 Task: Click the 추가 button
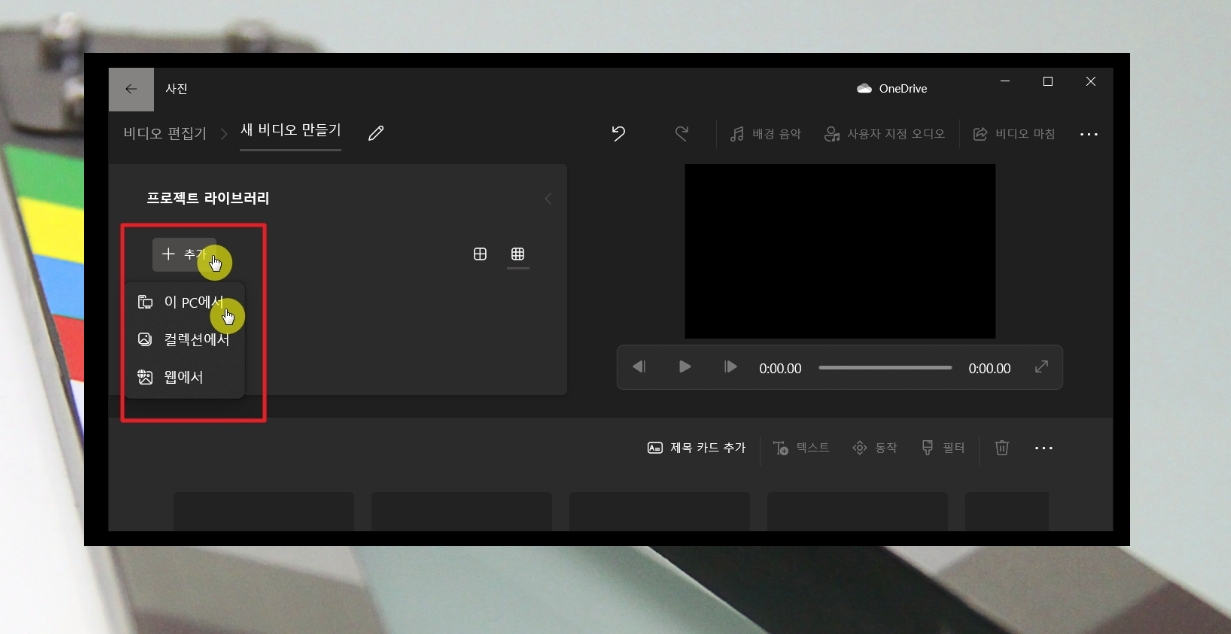tap(184, 255)
